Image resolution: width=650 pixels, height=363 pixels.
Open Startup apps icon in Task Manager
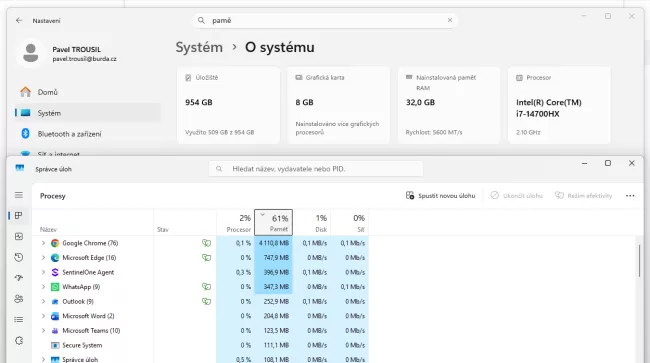(x=19, y=278)
